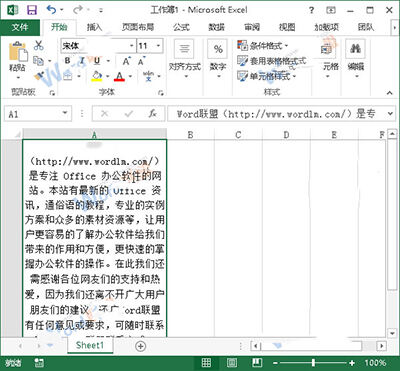This screenshot has width=400, height=371.
Task: Select the Format Painter brush
Action: pos(39,76)
